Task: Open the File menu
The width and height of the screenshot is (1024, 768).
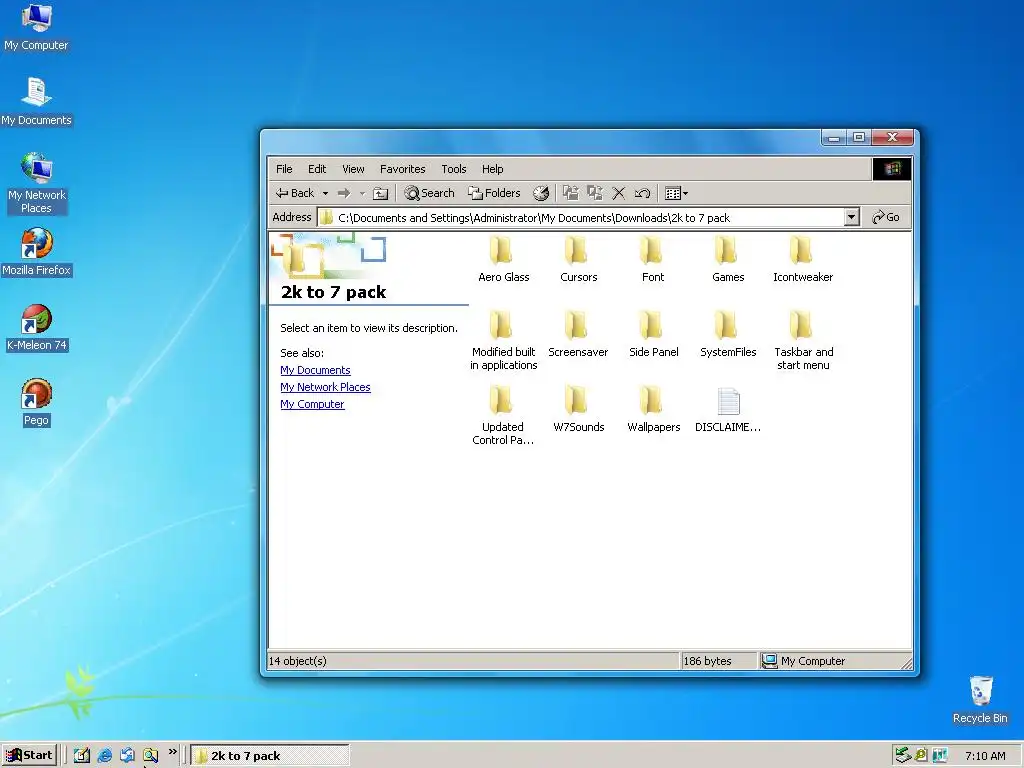Action: click(x=284, y=169)
